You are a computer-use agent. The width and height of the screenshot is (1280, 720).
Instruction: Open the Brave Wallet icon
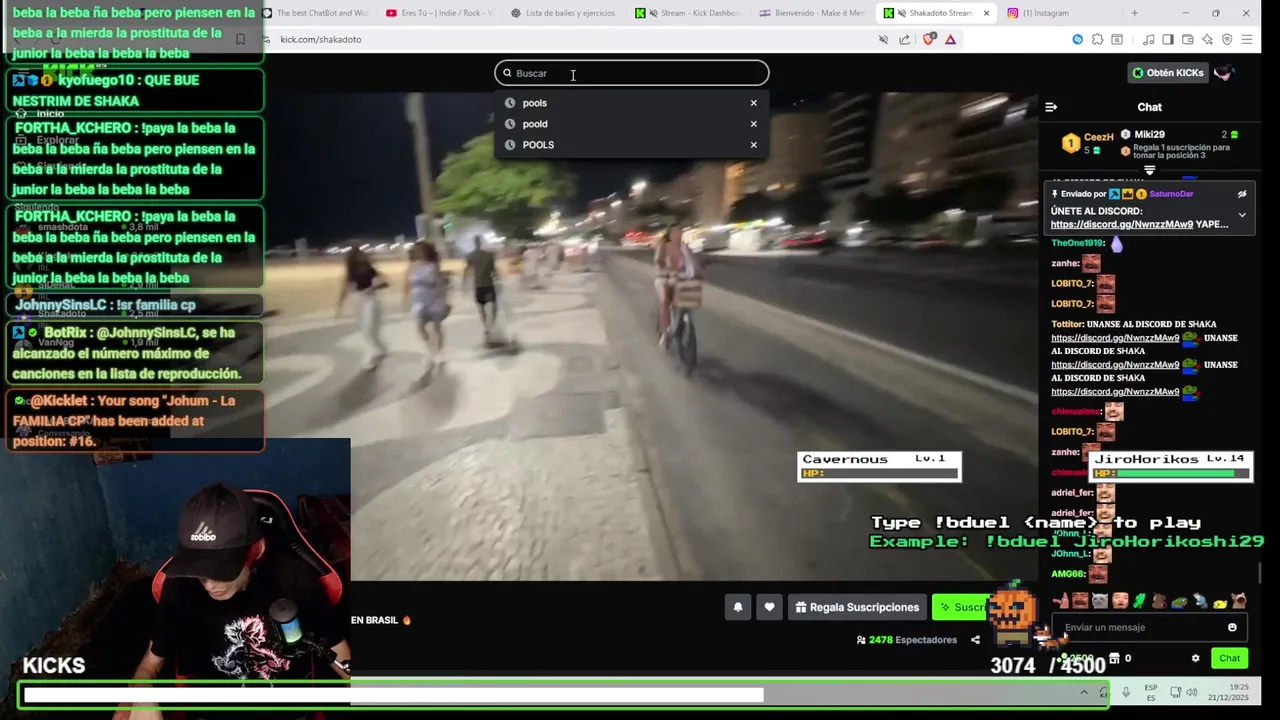coord(1188,39)
